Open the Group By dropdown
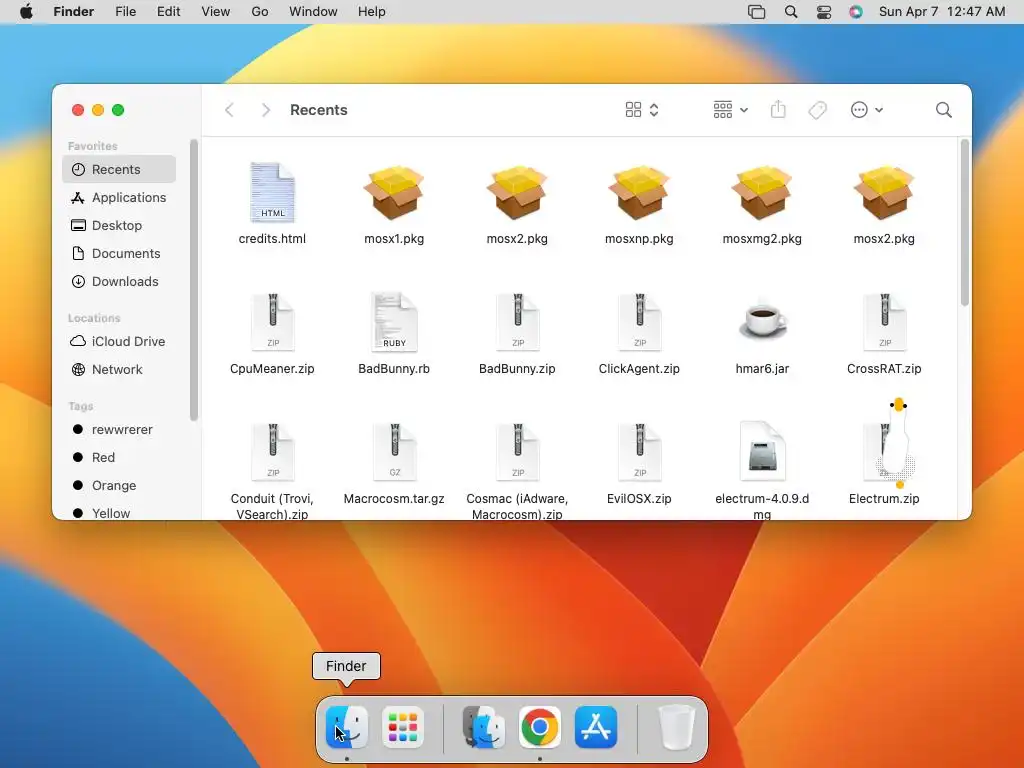 [730, 110]
